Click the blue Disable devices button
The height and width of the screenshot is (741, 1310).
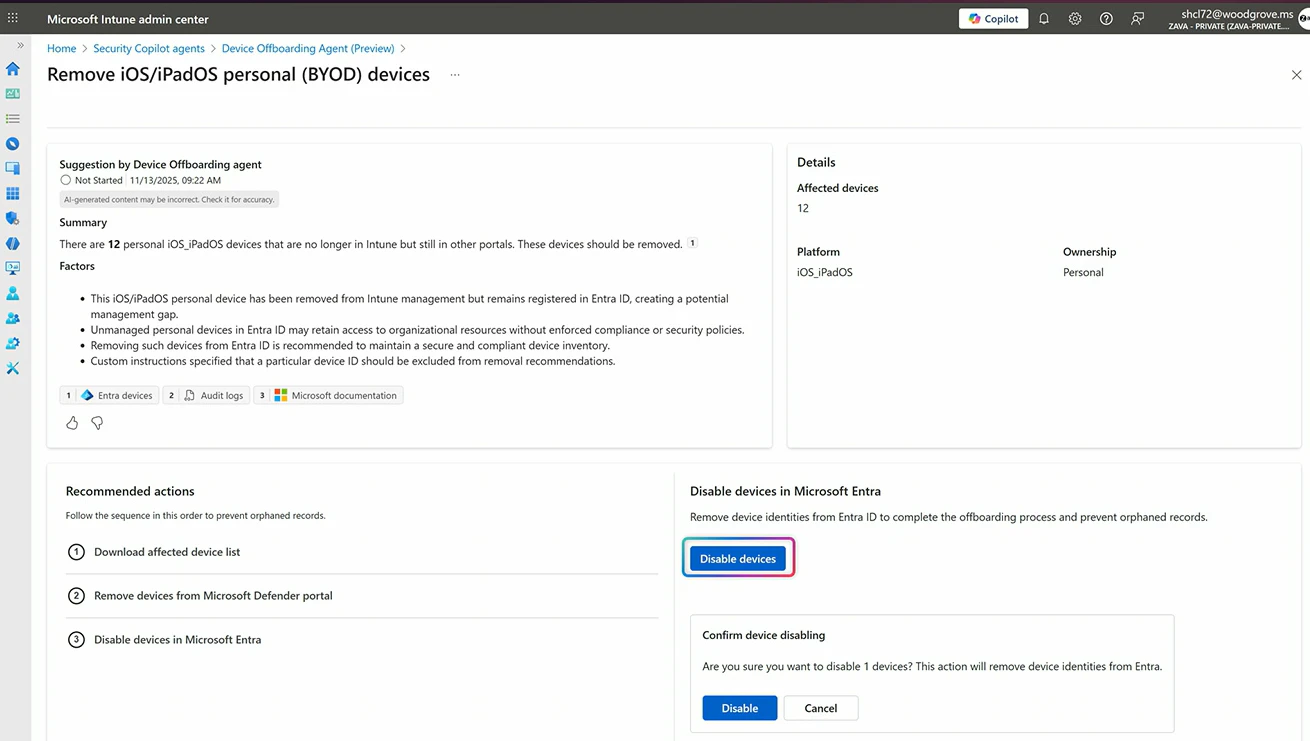click(738, 559)
